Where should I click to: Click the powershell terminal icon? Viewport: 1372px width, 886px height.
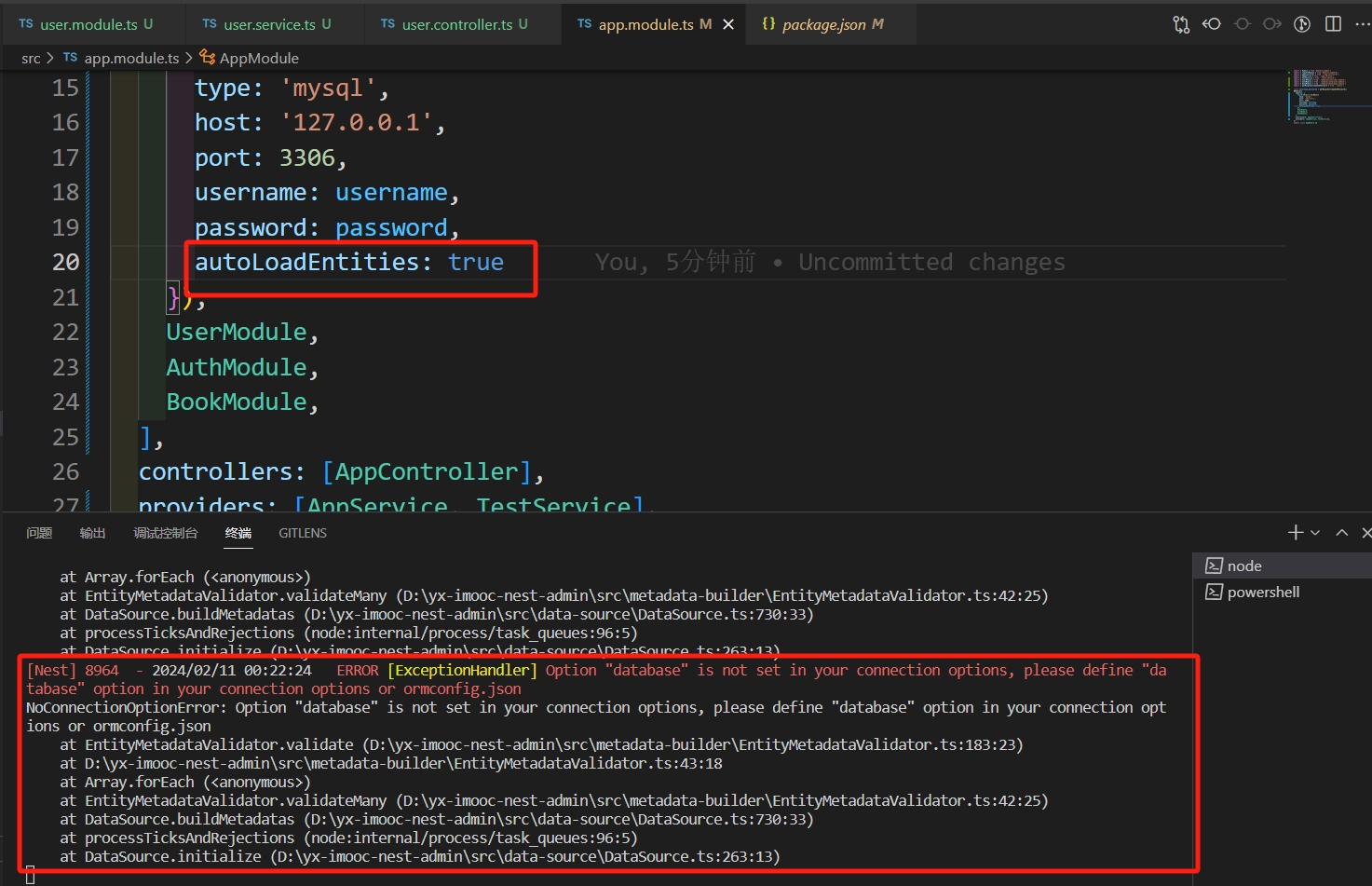(1214, 592)
